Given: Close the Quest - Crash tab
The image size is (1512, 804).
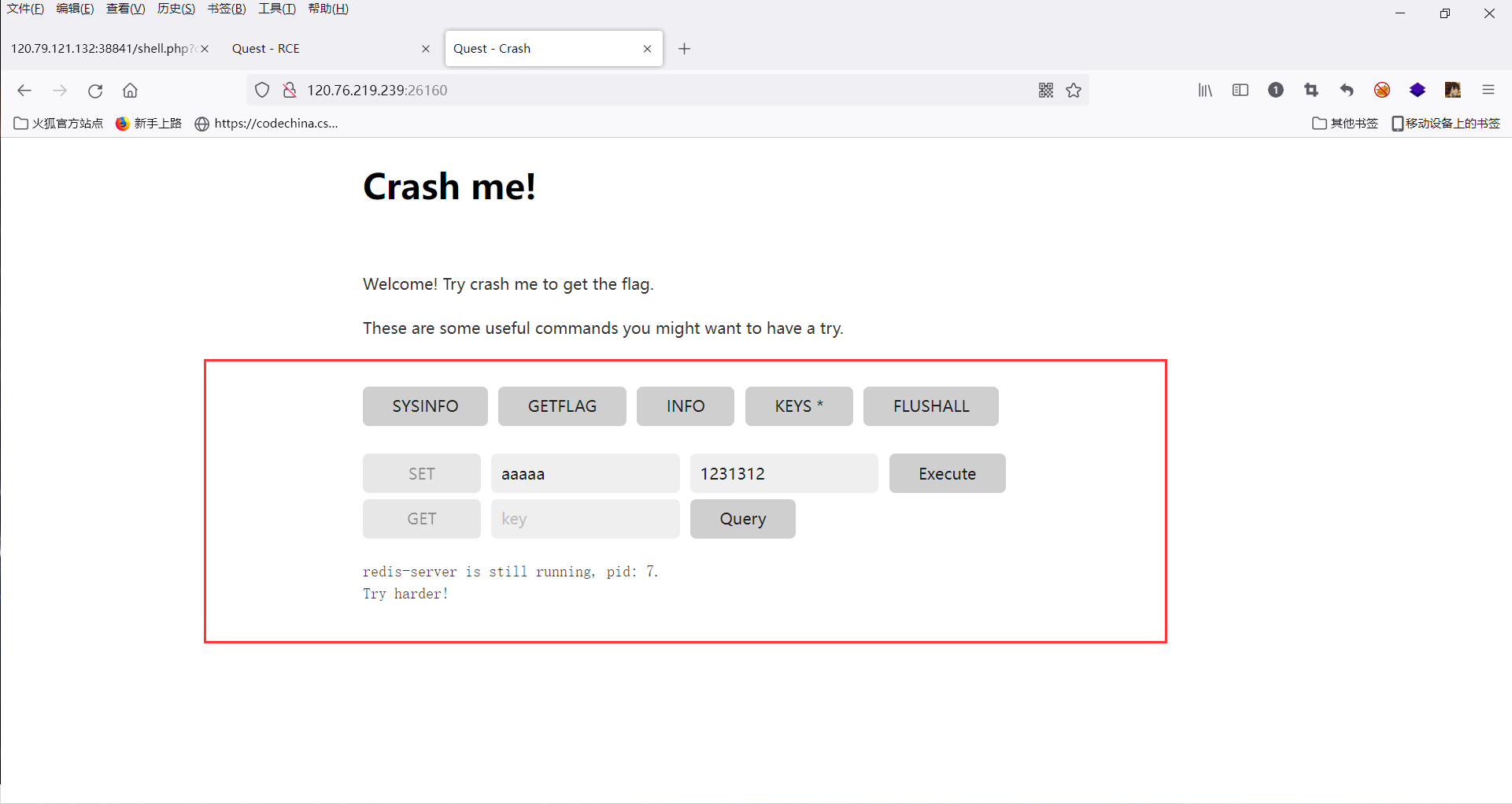Looking at the screenshot, I should click(x=647, y=49).
